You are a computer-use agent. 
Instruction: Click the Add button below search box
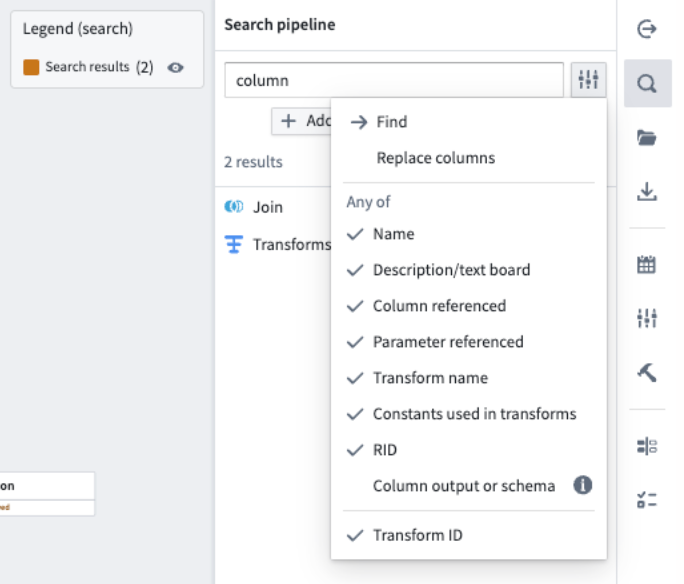click(301, 121)
